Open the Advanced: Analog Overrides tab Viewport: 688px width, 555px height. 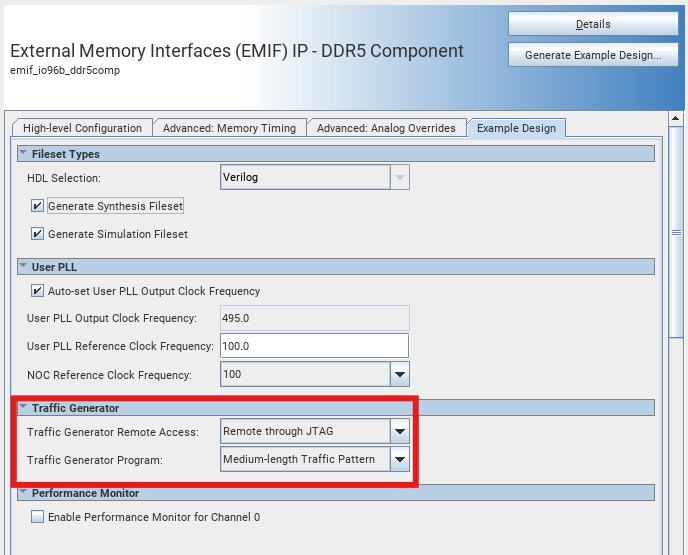click(386, 128)
